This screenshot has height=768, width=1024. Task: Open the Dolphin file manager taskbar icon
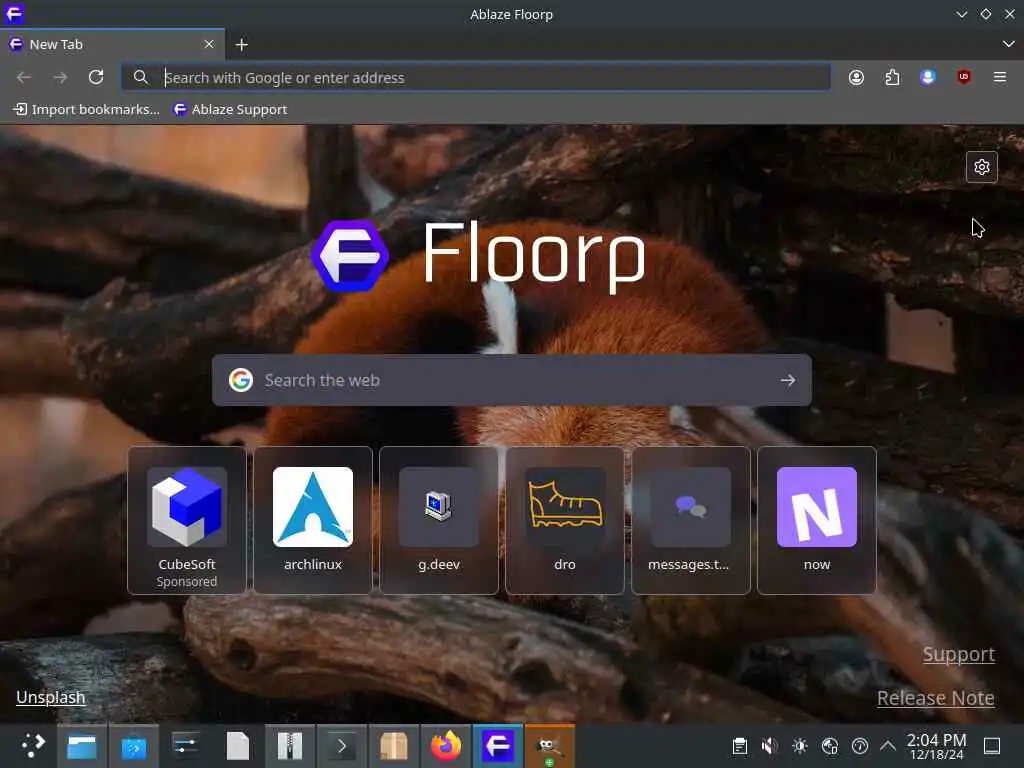82,746
